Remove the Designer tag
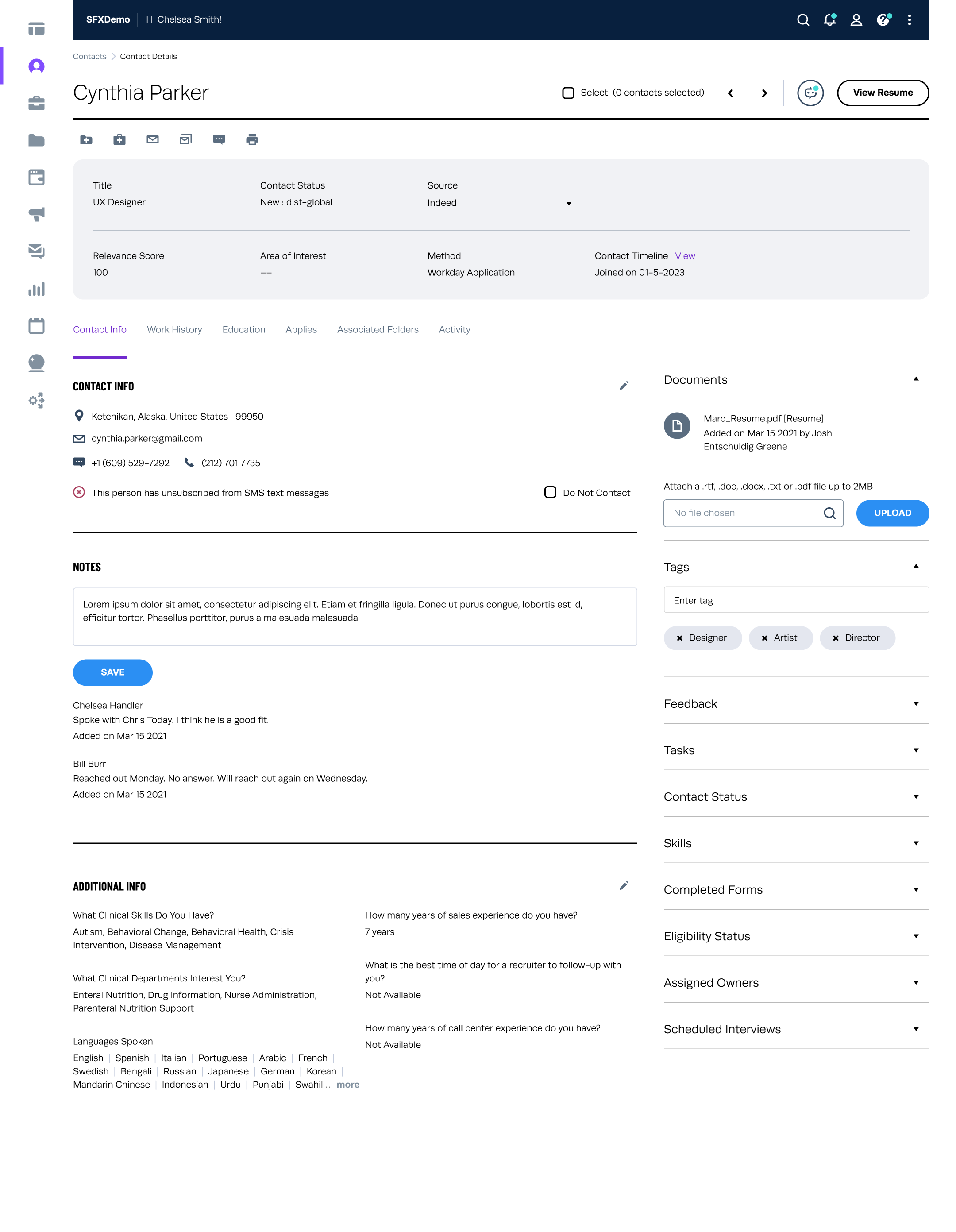 tap(680, 638)
